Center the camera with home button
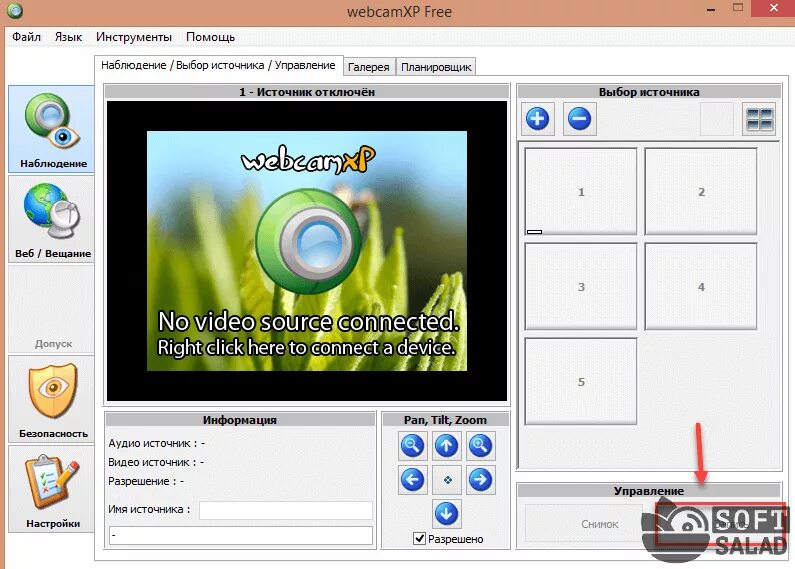Viewport: 795px width, 569px height. pyautogui.click(x=446, y=479)
